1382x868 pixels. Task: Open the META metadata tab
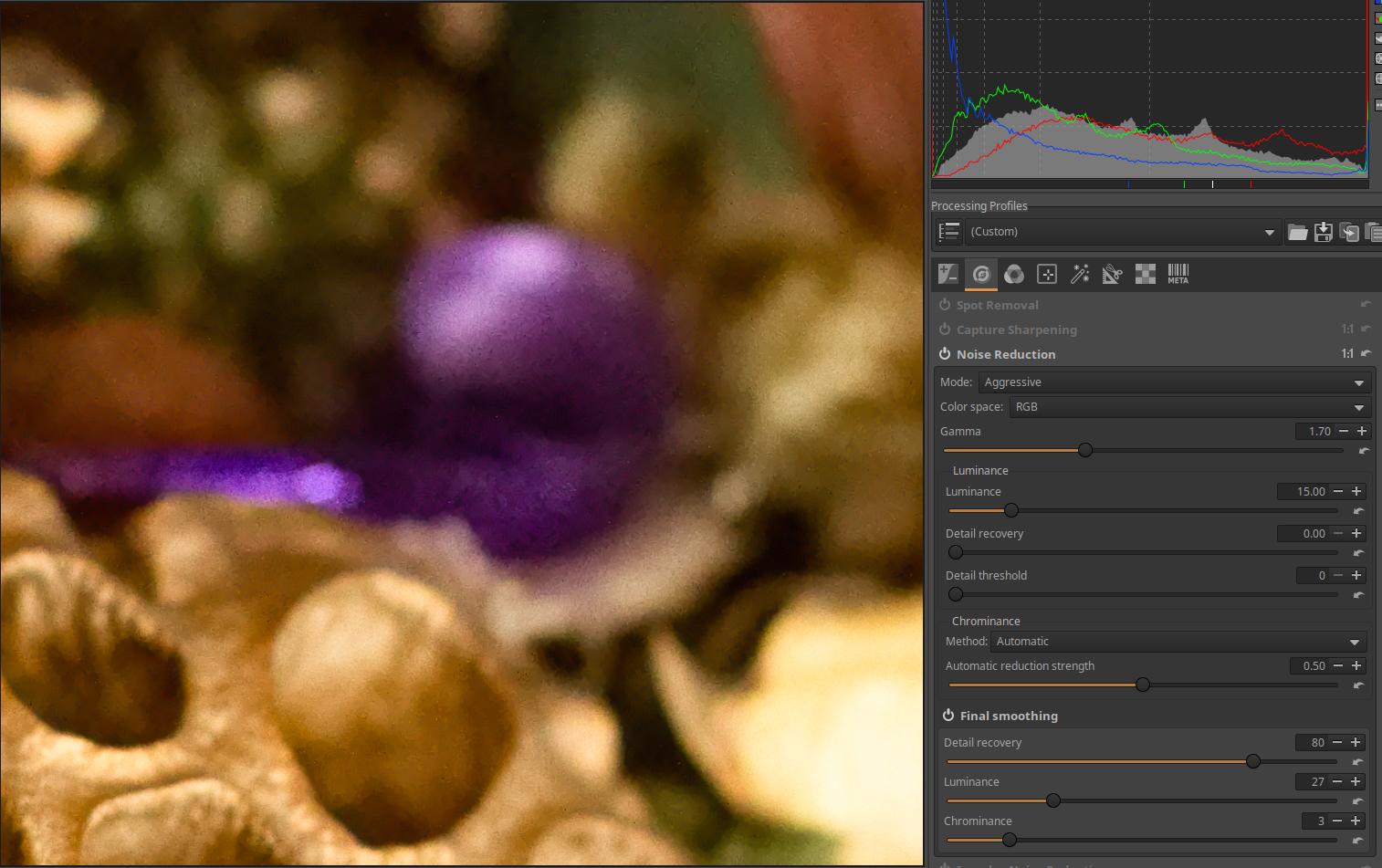tap(1178, 274)
